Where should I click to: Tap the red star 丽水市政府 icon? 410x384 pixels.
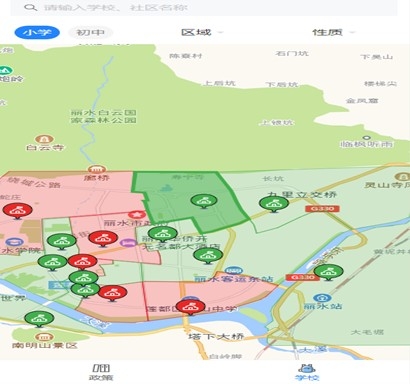[x=137, y=215]
